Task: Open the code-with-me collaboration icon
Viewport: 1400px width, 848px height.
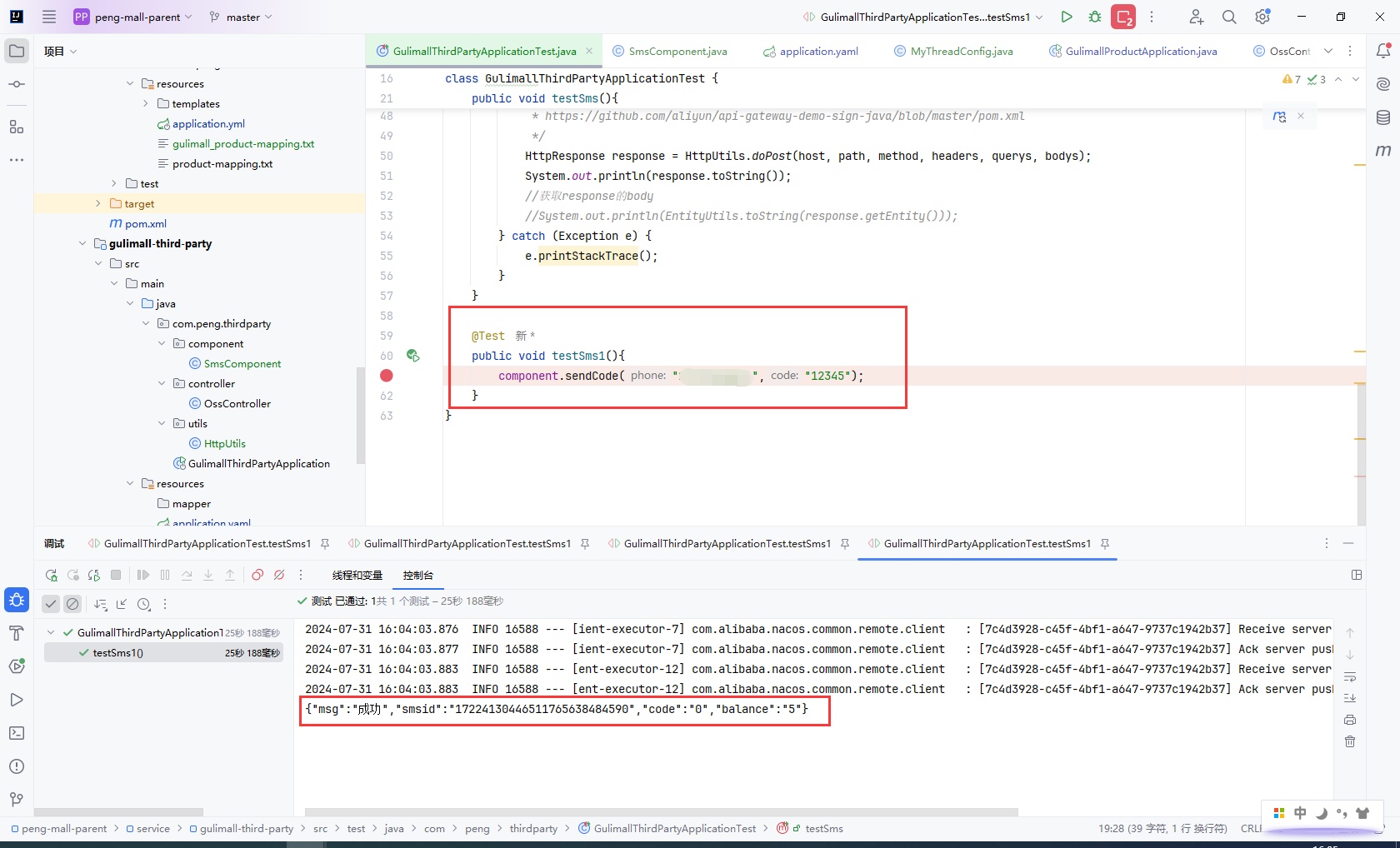Action: pos(1197,17)
